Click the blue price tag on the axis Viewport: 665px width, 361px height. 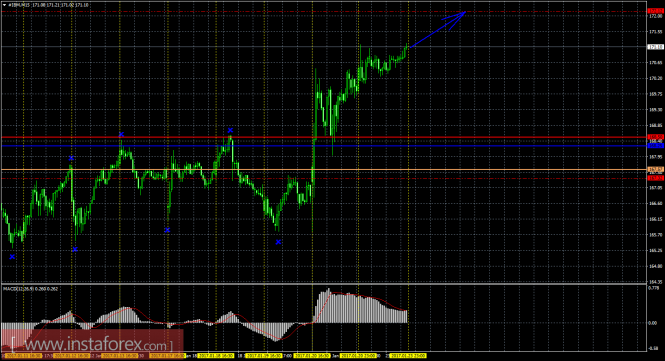(656, 146)
